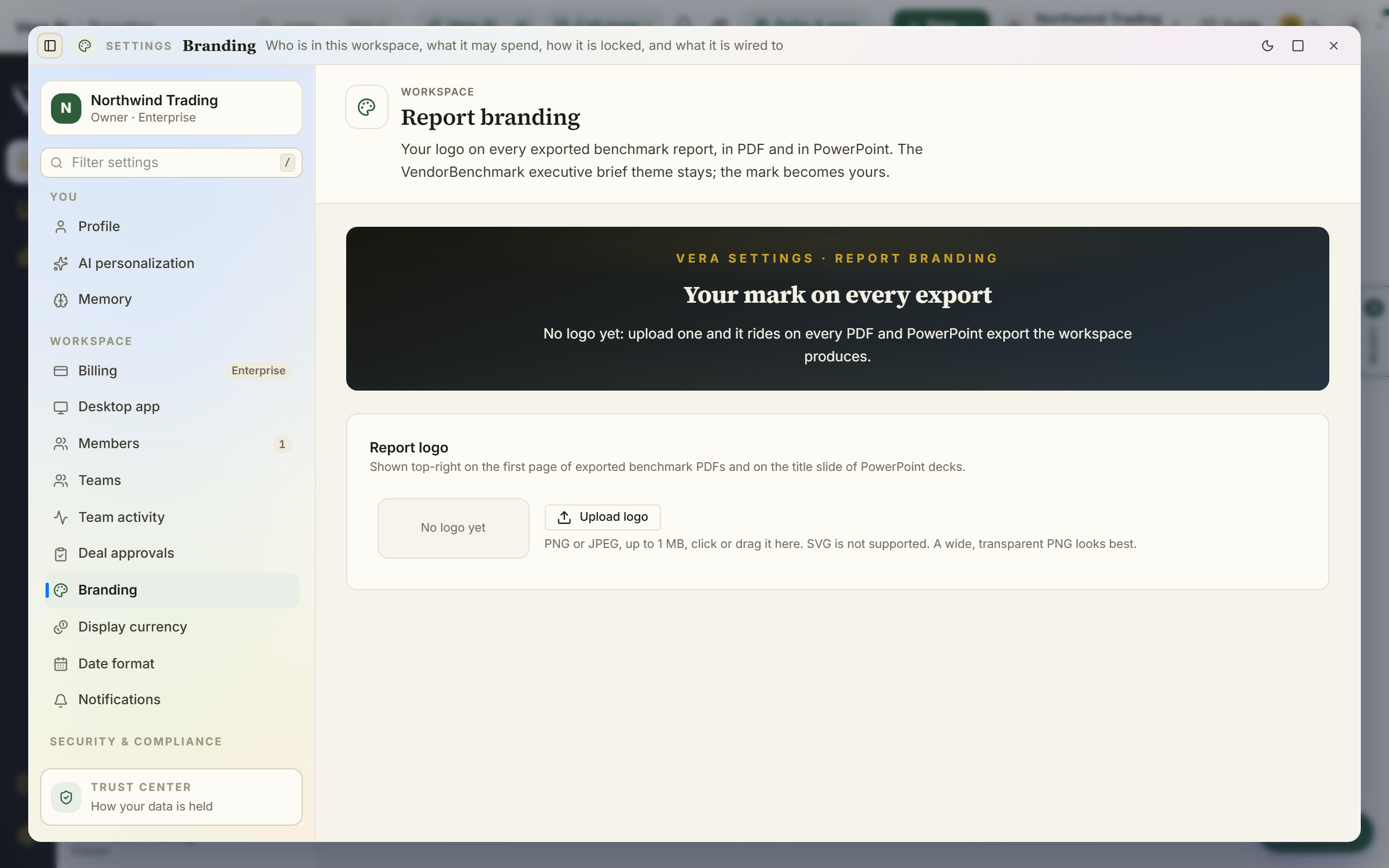Toggle the sidebar panel icon
This screenshot has width=1389, height=868.
(50, 46)
